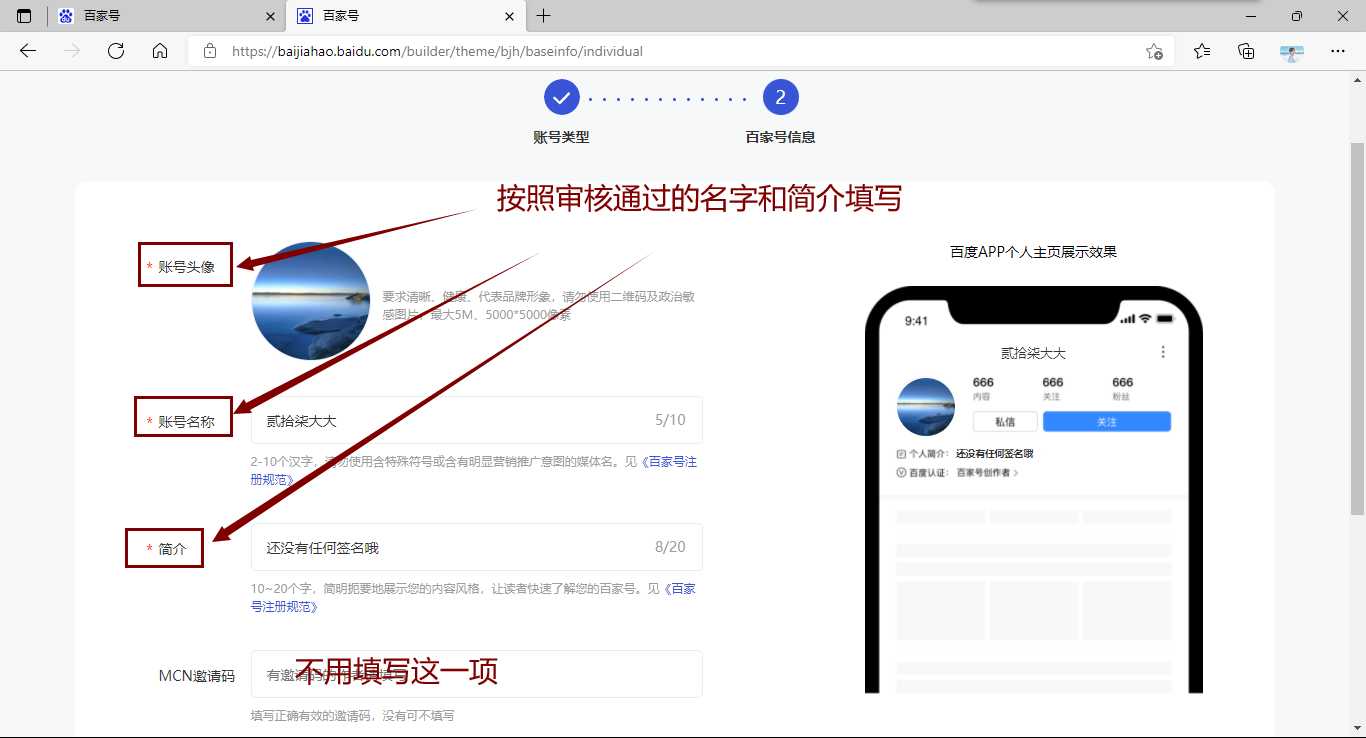The image size is (1366, 738).
Task: Click the blue 关注 button in preview
Action: pos(1106,422)
